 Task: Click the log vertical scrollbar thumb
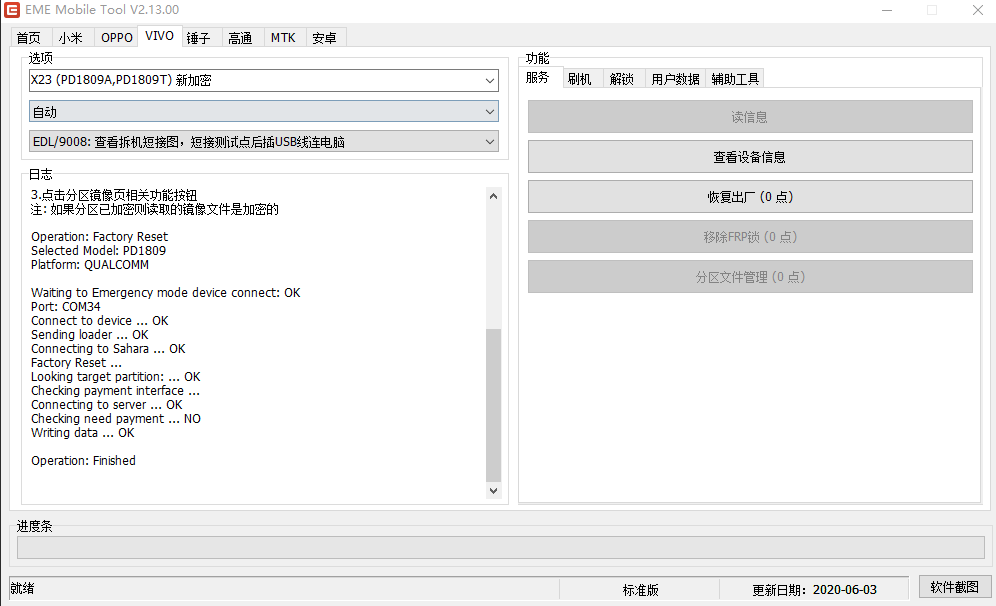pos(494,405)
